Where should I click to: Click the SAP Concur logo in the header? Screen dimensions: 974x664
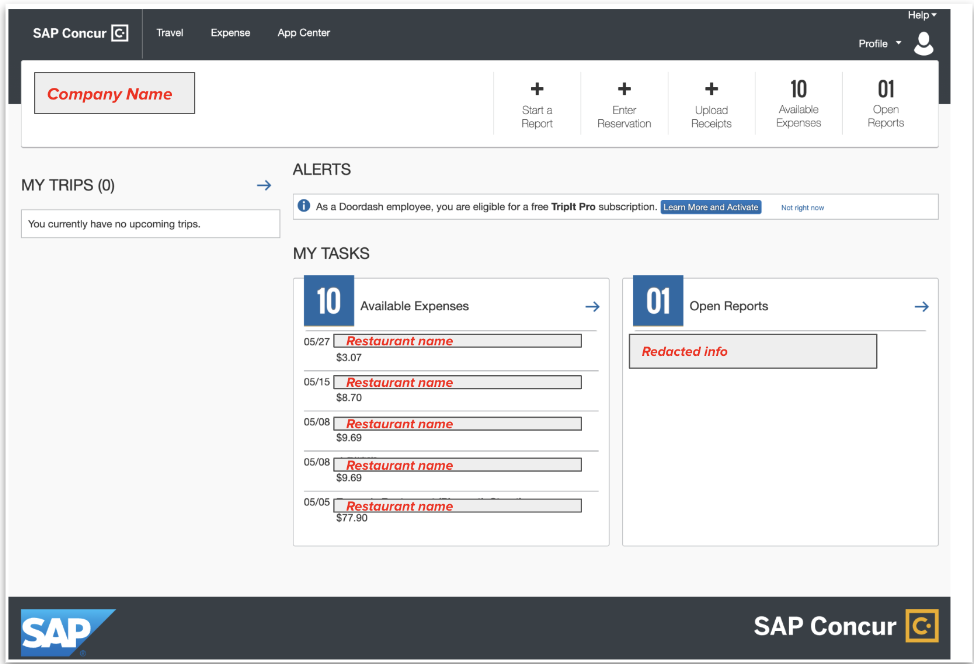pyautogui.click(x=79, y=32)
